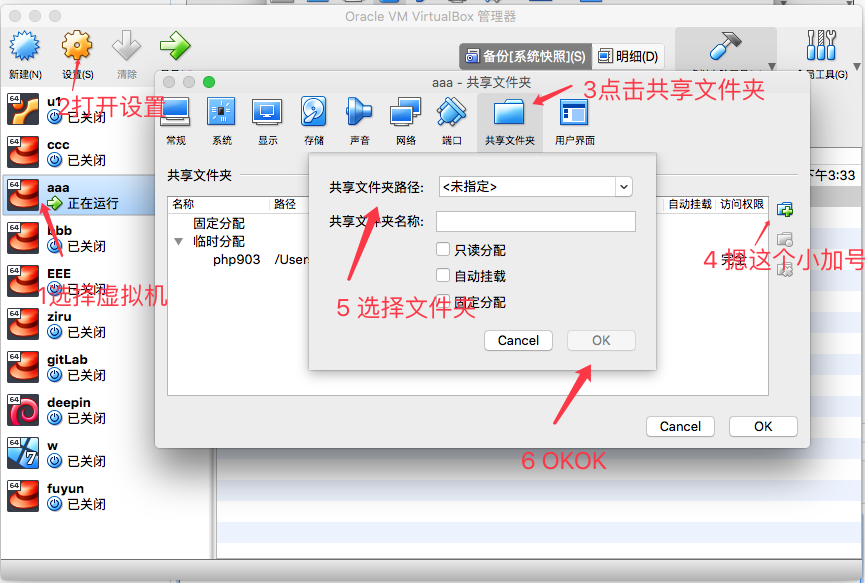This screenshot has width=865, height=583.
Task: Select the 共享文件夹 Shared Folders icon
Action: (x=509, y=113)
